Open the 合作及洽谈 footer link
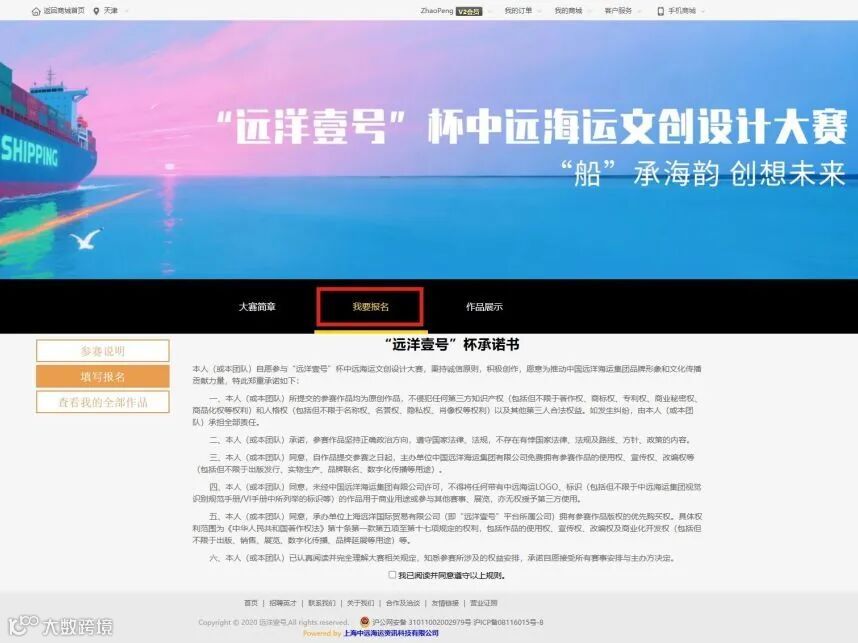The image size is (858, 643). [403, 603]
